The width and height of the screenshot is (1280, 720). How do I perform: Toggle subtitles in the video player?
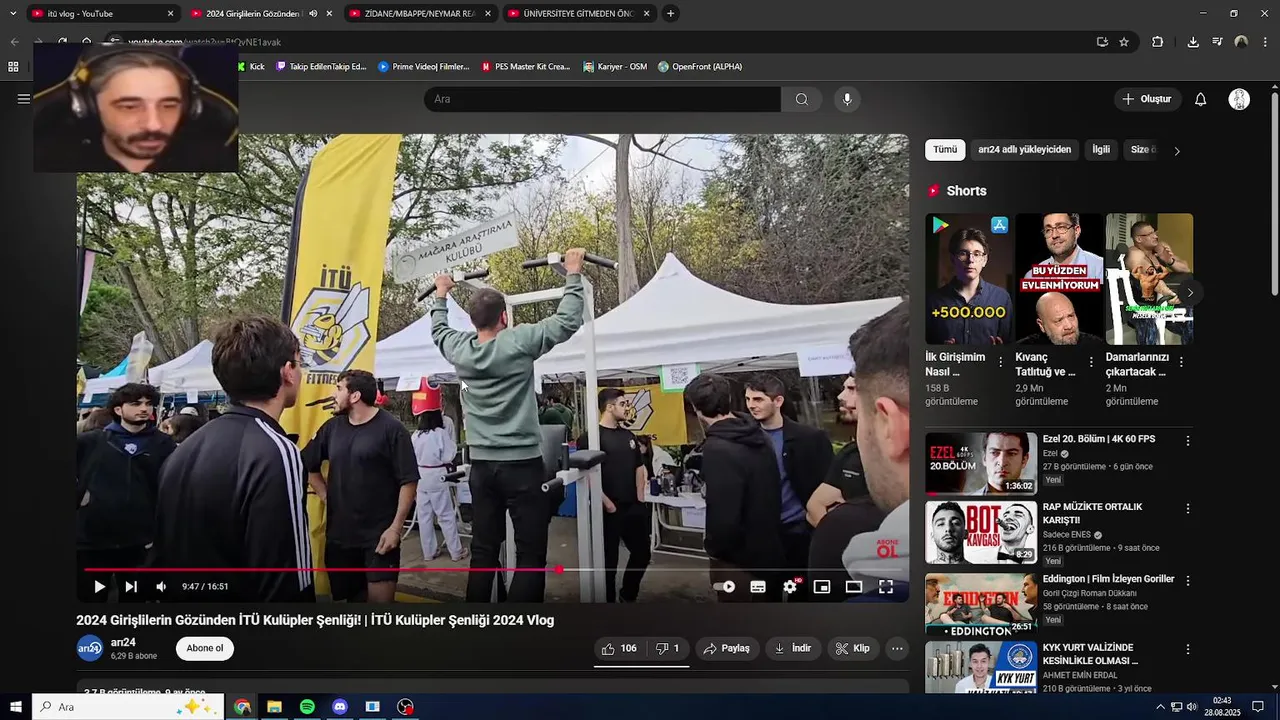point(758,587)
